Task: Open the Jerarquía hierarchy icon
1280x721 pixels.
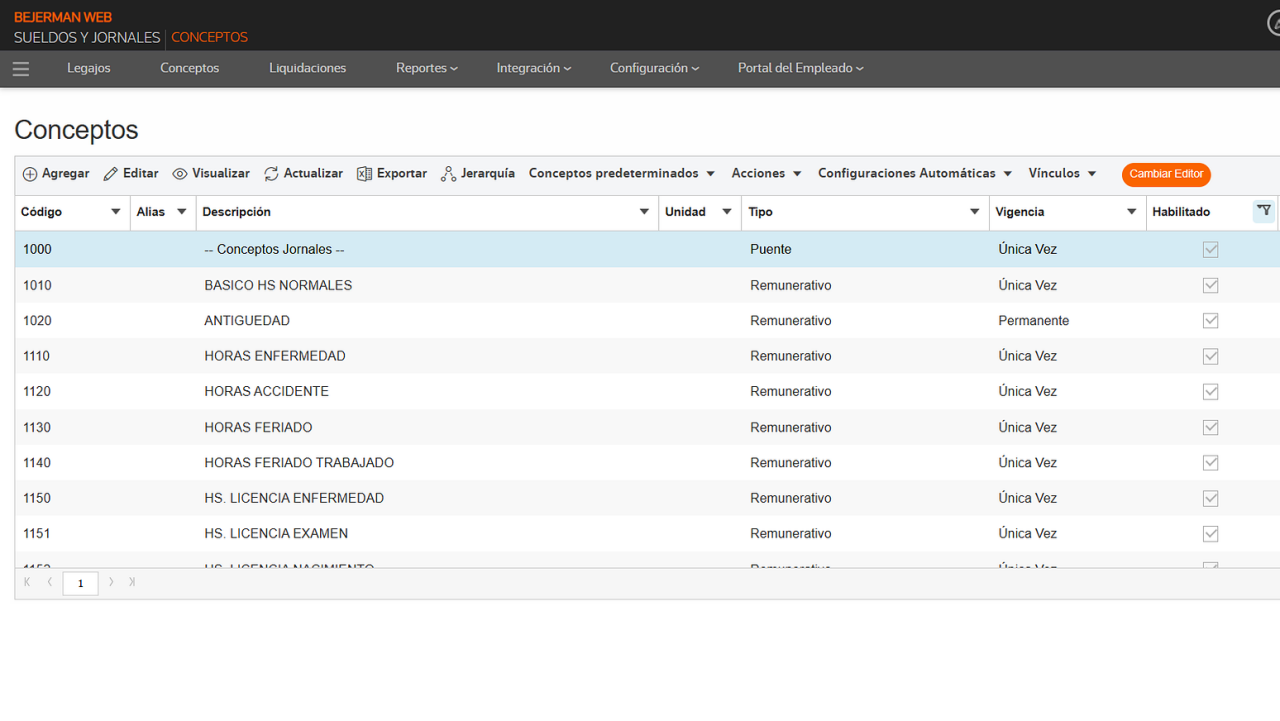Action: click(x=449, y=174)
